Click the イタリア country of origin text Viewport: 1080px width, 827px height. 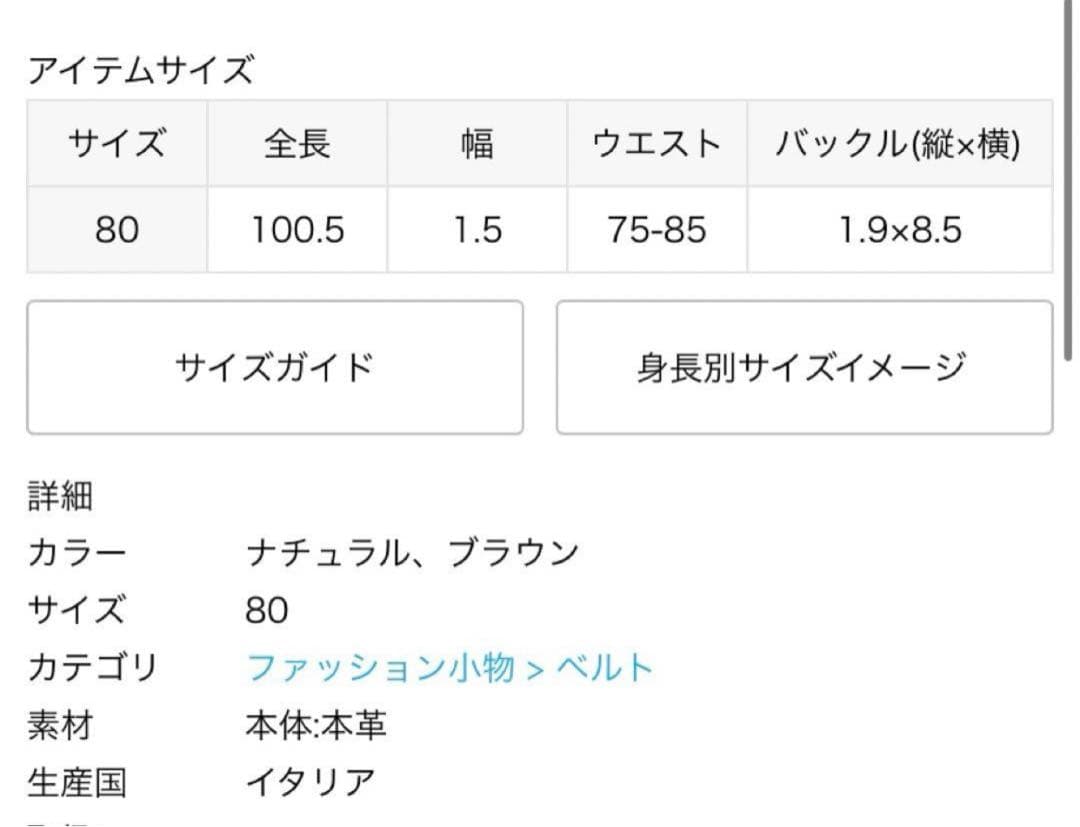pos(310,782)
